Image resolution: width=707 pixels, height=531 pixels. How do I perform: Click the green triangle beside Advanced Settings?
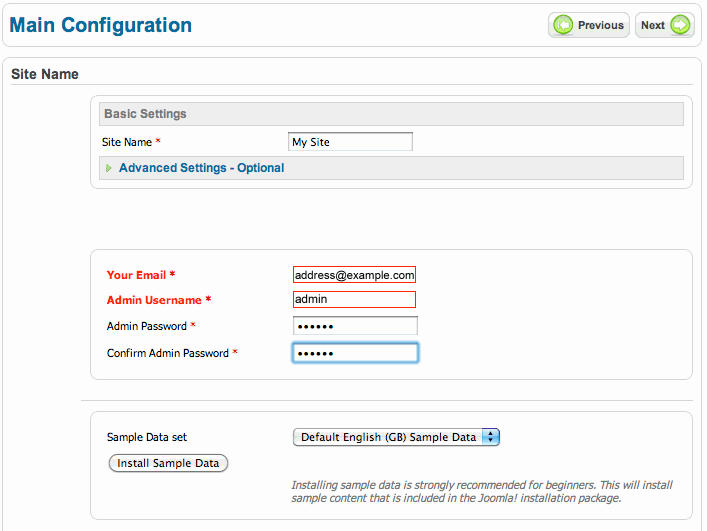(109, 168)
